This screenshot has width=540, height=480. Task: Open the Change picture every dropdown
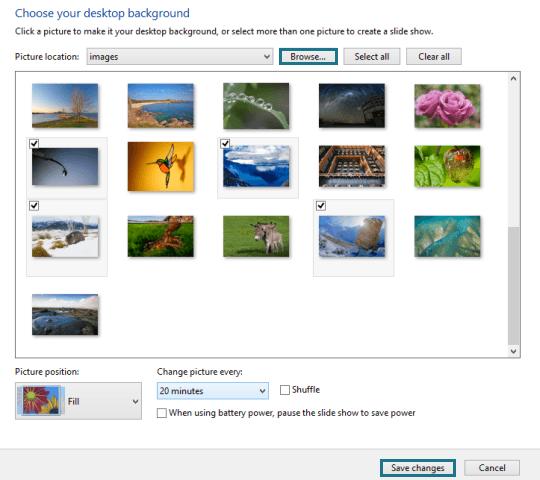pos(213,391)
